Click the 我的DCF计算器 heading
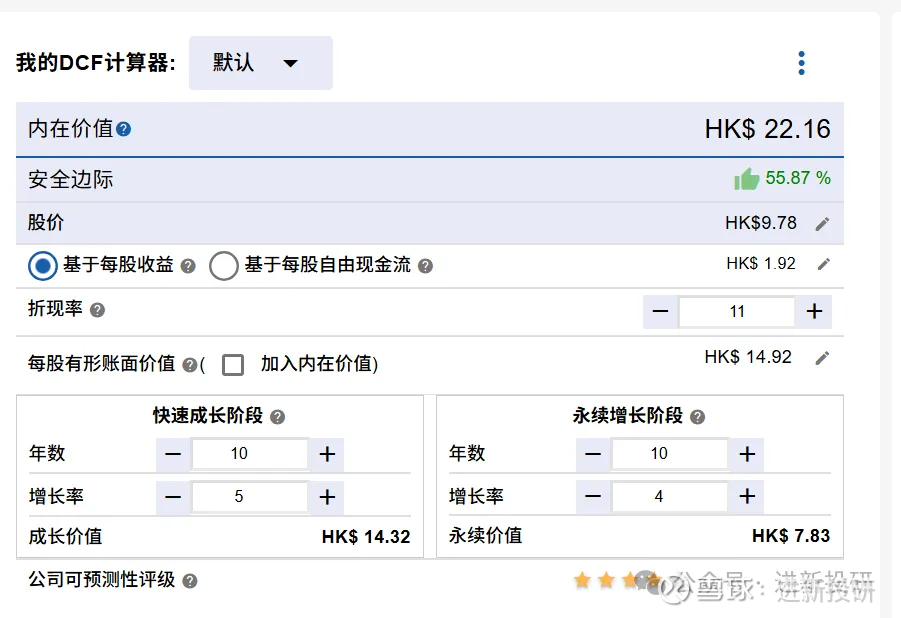The width and height of the screenshot is (901, 618). pyautogui.click(x=95, y=63)
